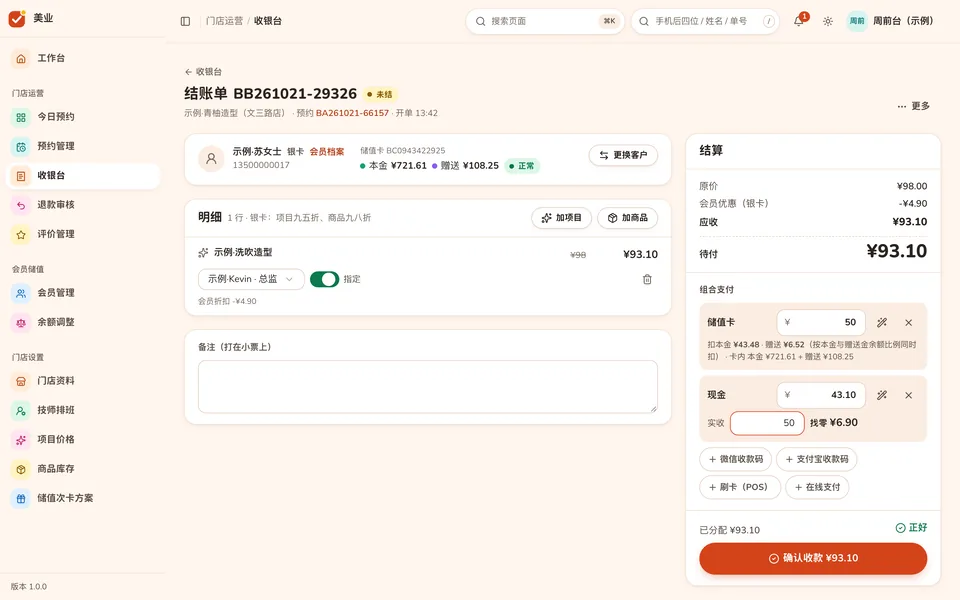Viewport: 960px width, 600px height.
Task: Select 收银台 sidebar item
Action: point(83,175)
